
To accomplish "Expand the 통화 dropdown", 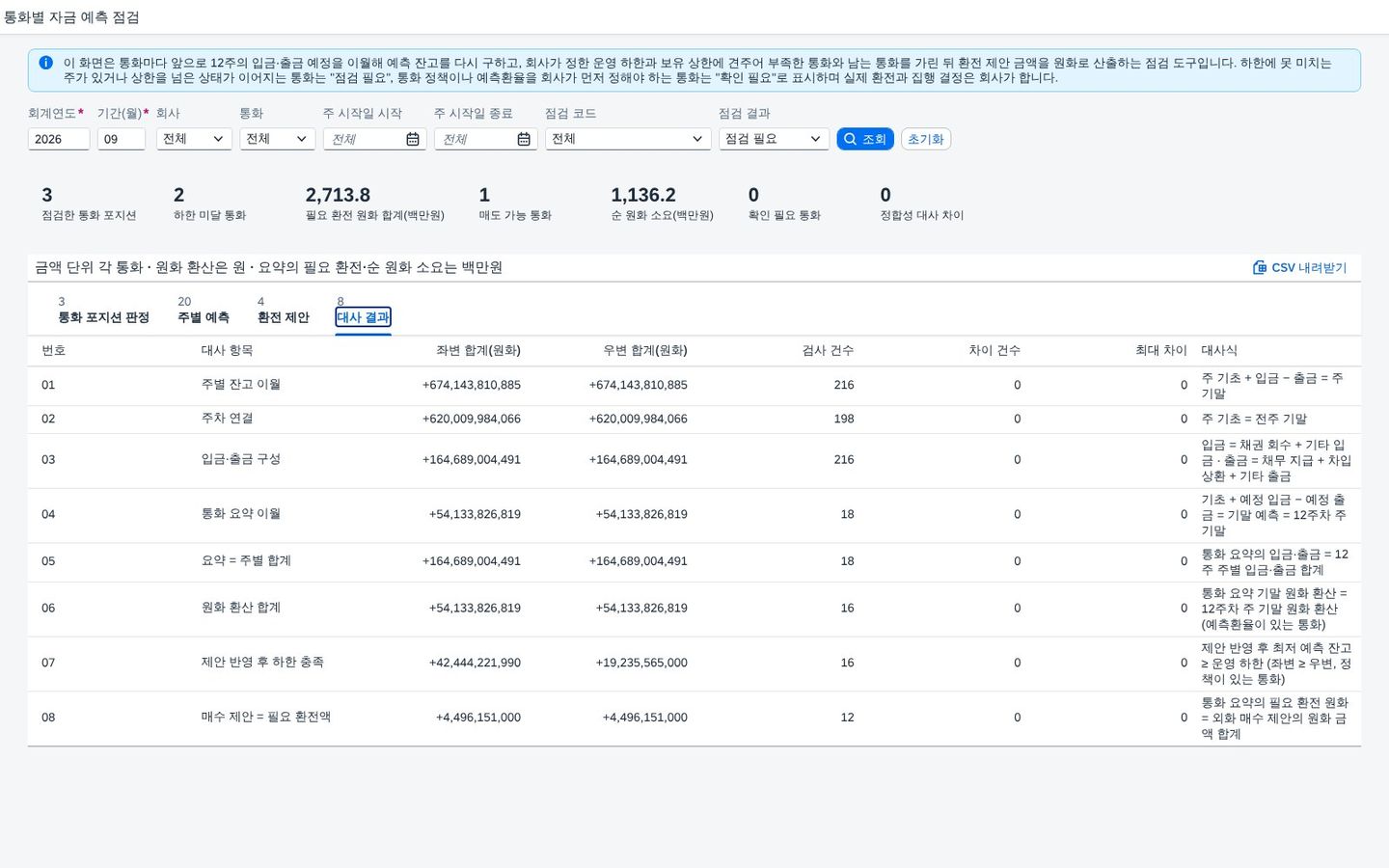I will (277, 139).
